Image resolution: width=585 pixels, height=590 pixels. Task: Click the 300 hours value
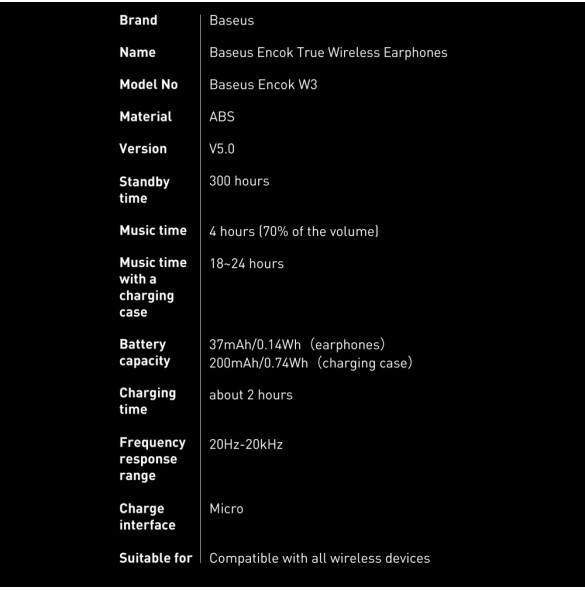coord(239,181)
